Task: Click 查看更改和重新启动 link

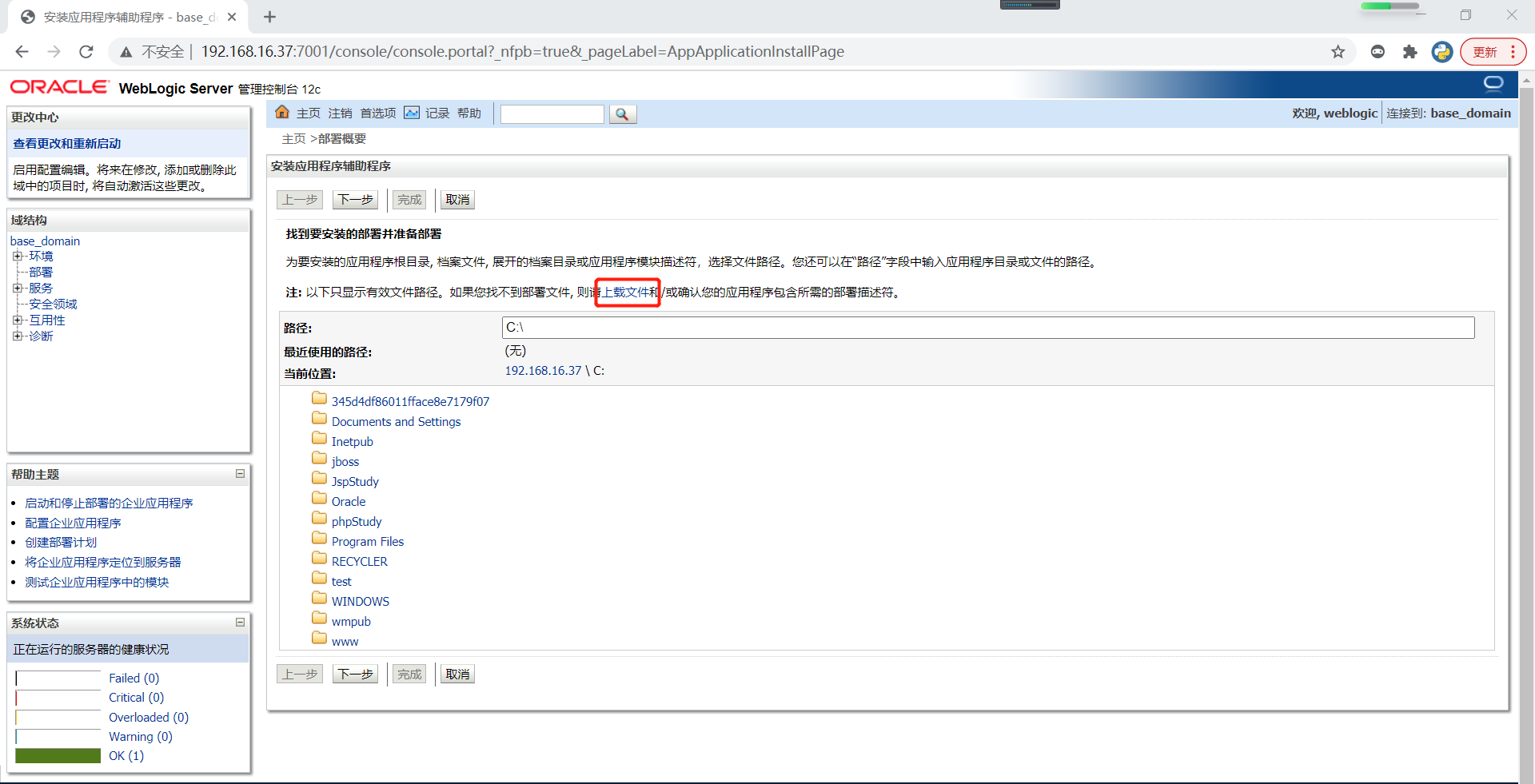Action: 67,144
